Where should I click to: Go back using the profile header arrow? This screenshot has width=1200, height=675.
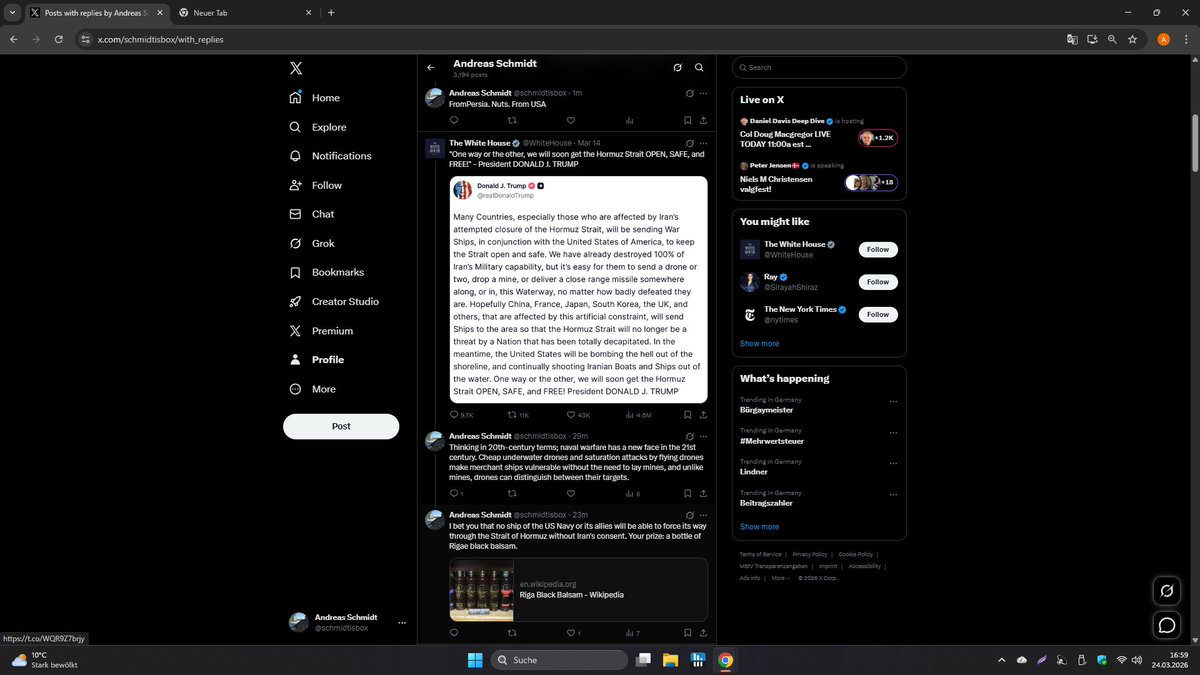click(431, 68)
